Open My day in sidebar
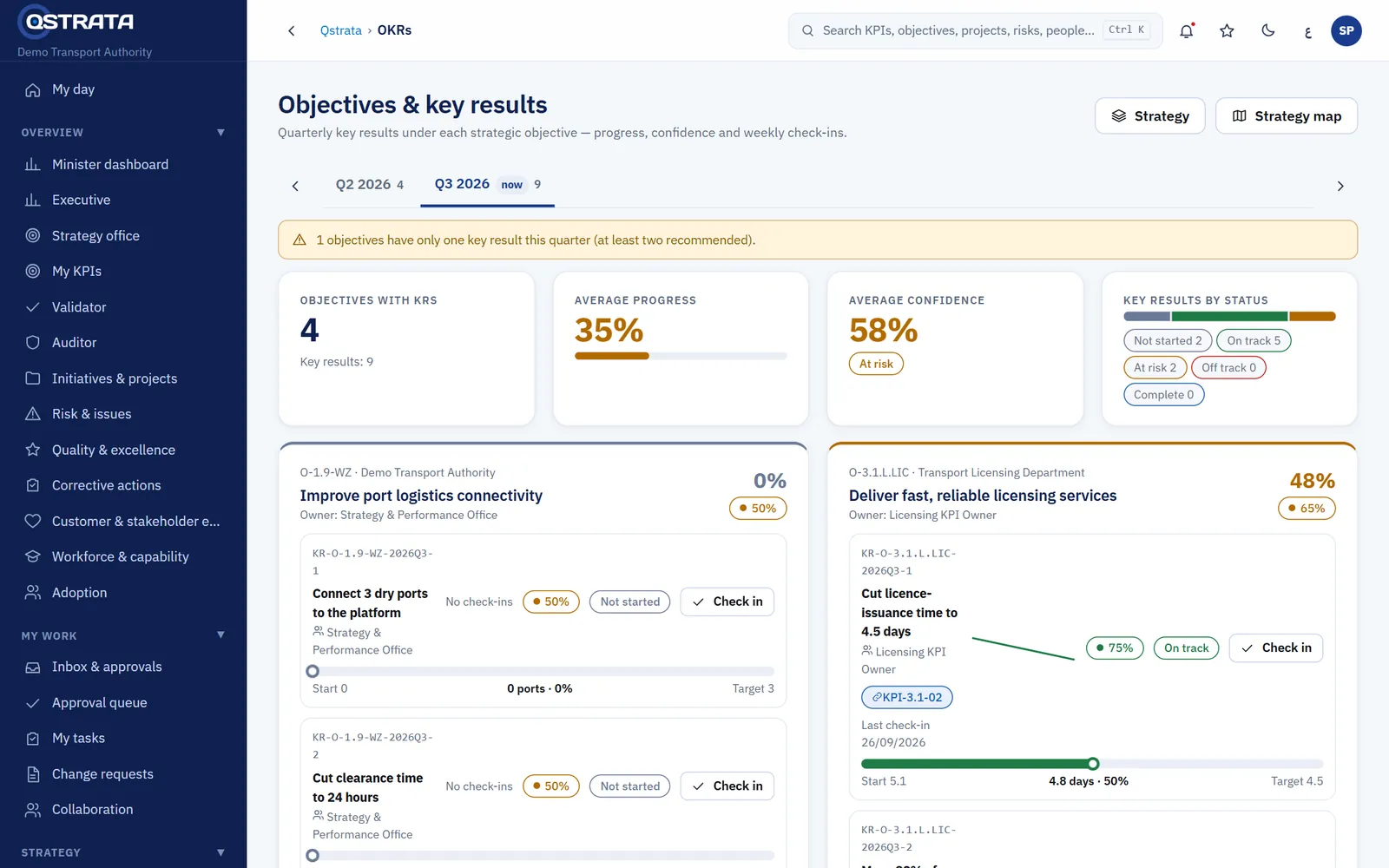 123,89
